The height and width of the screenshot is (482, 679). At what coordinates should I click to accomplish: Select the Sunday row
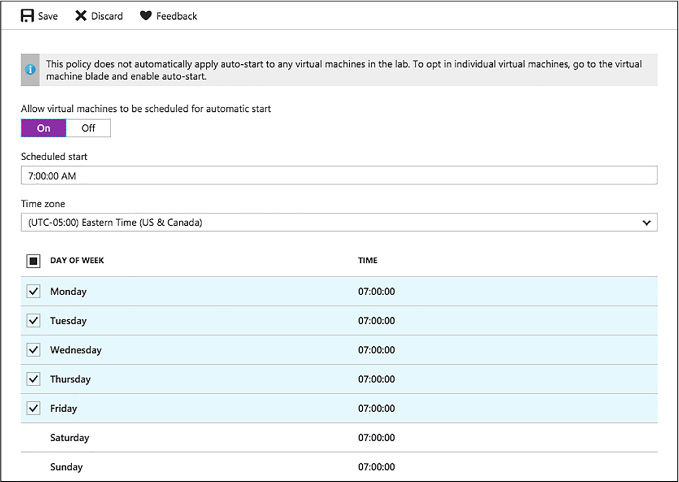coord(339,467)
